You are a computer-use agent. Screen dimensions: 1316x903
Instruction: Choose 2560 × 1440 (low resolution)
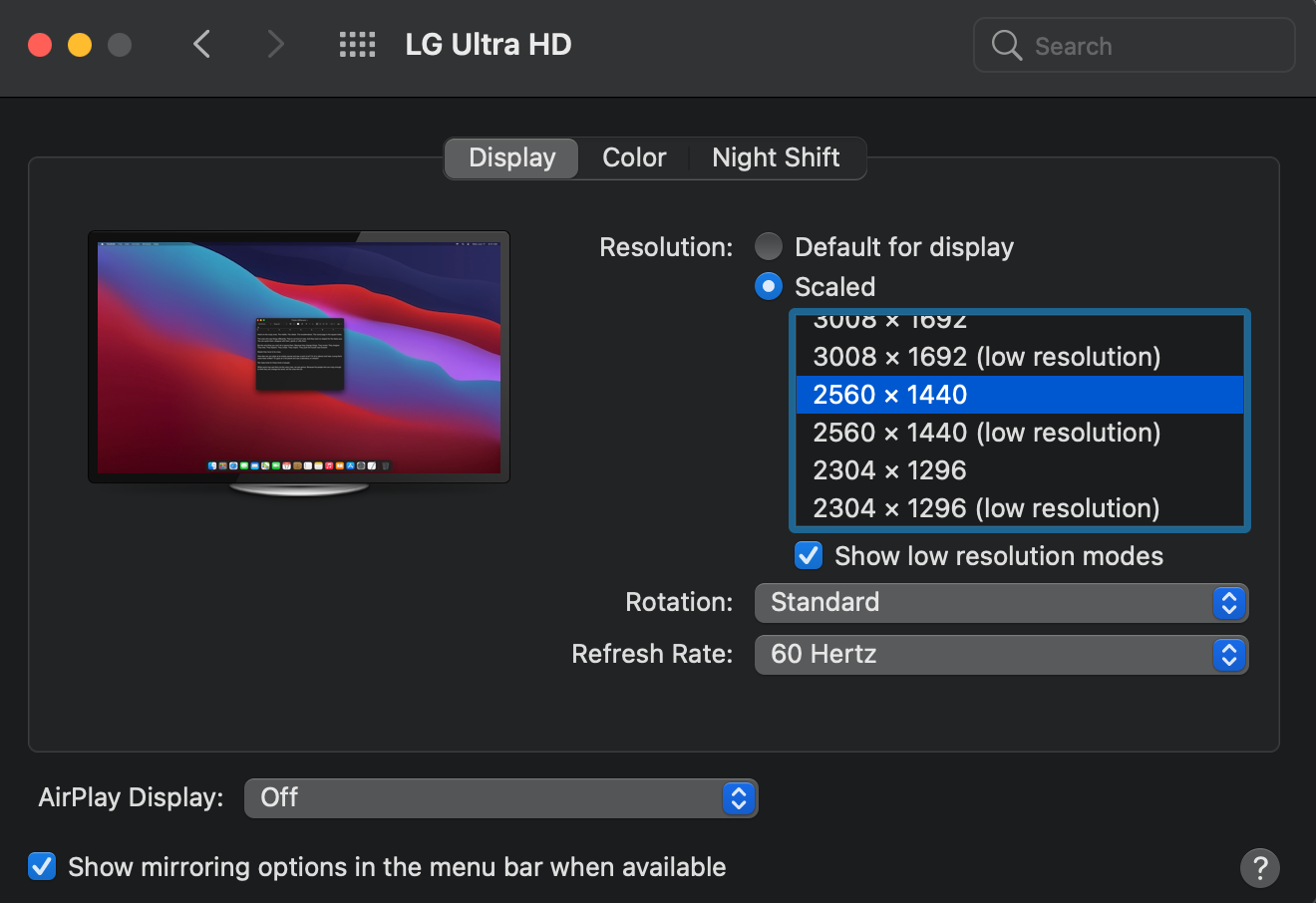[1020, 433]
